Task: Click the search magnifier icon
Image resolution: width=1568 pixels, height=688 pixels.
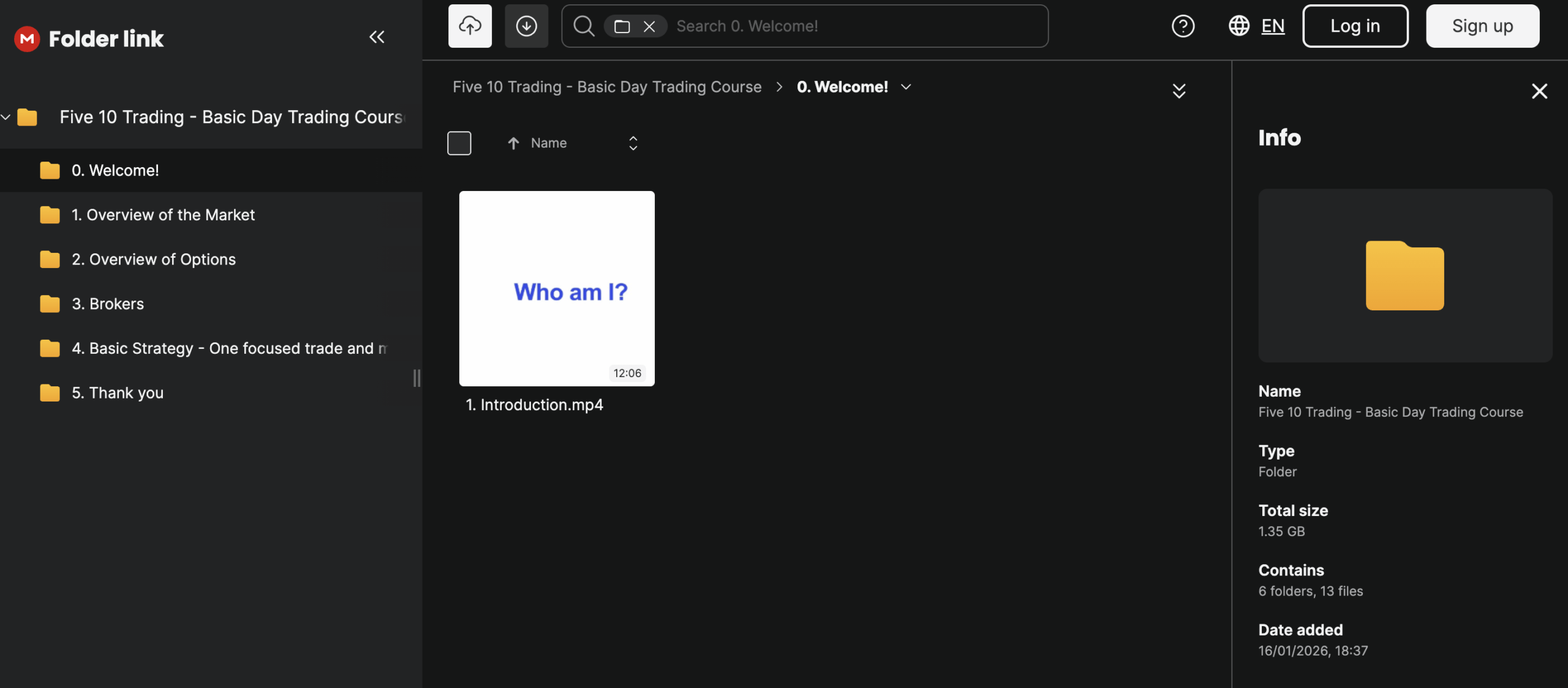Action: [583, 26]
